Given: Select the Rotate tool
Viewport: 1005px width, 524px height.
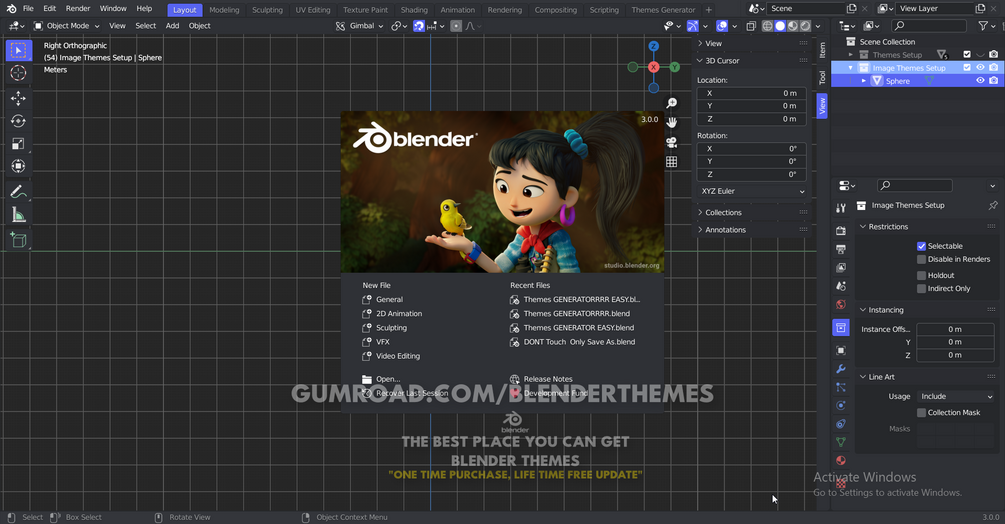Looking at the screenshot, I should click(19, 121).
